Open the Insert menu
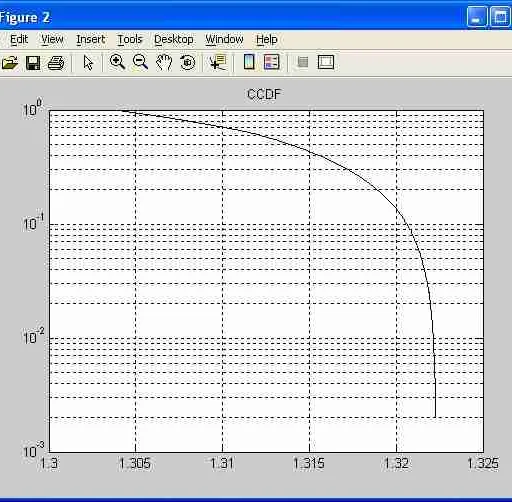Image resolution: width=512 pixels, height=502 pixels. click(x=91, y=39)
